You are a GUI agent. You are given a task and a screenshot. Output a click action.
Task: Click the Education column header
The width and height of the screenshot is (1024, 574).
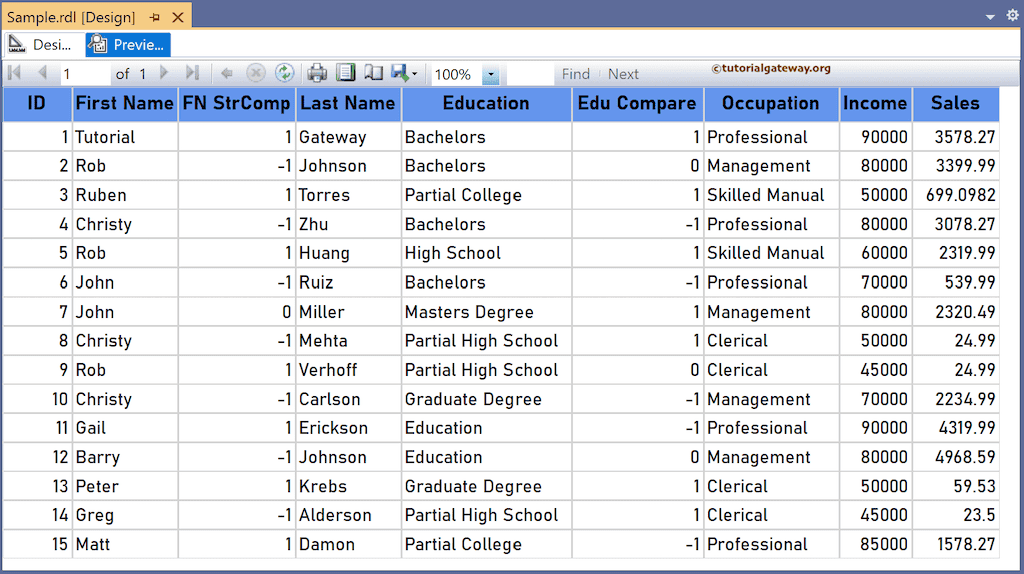click(x=487, y=104)
